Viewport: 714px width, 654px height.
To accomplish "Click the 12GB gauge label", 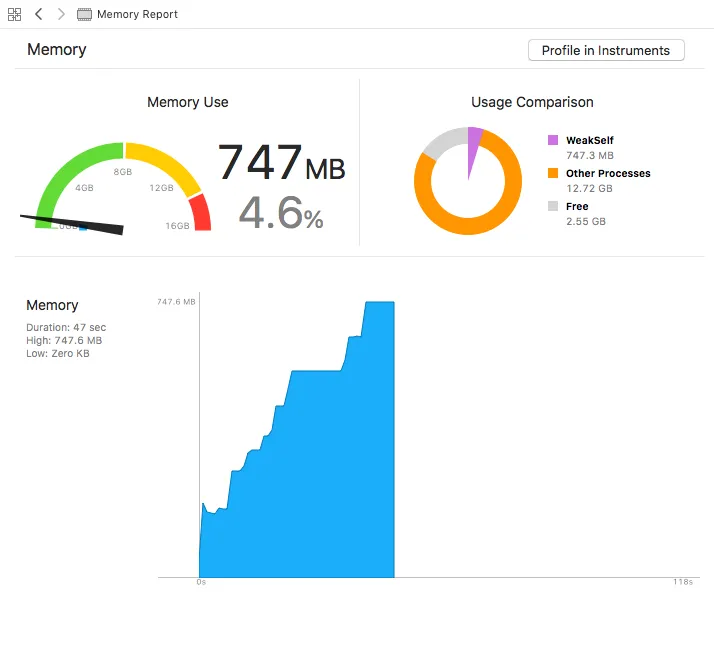I will pyautogui.click(x=161, y=188).
